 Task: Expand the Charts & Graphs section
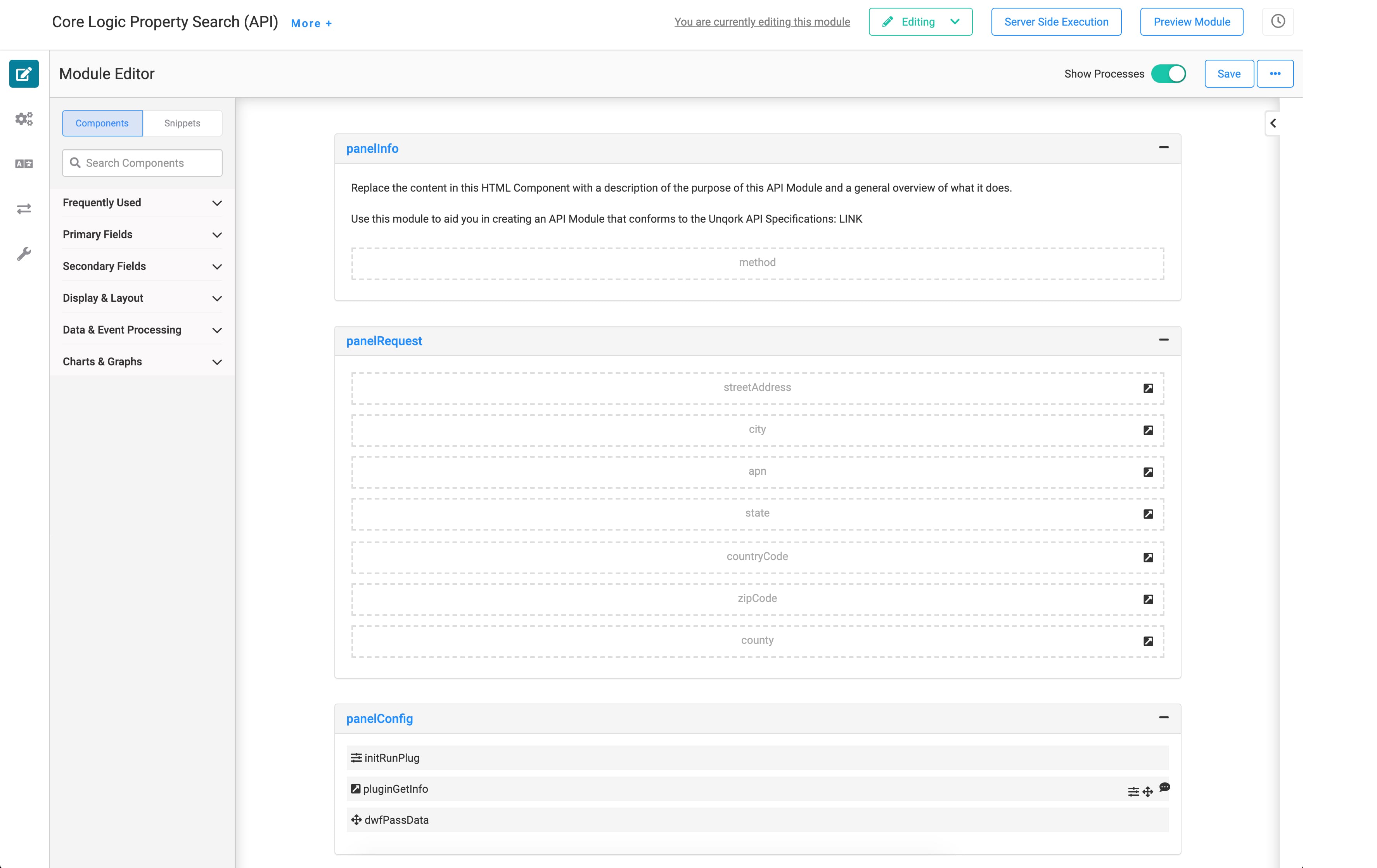pos(142,362)
